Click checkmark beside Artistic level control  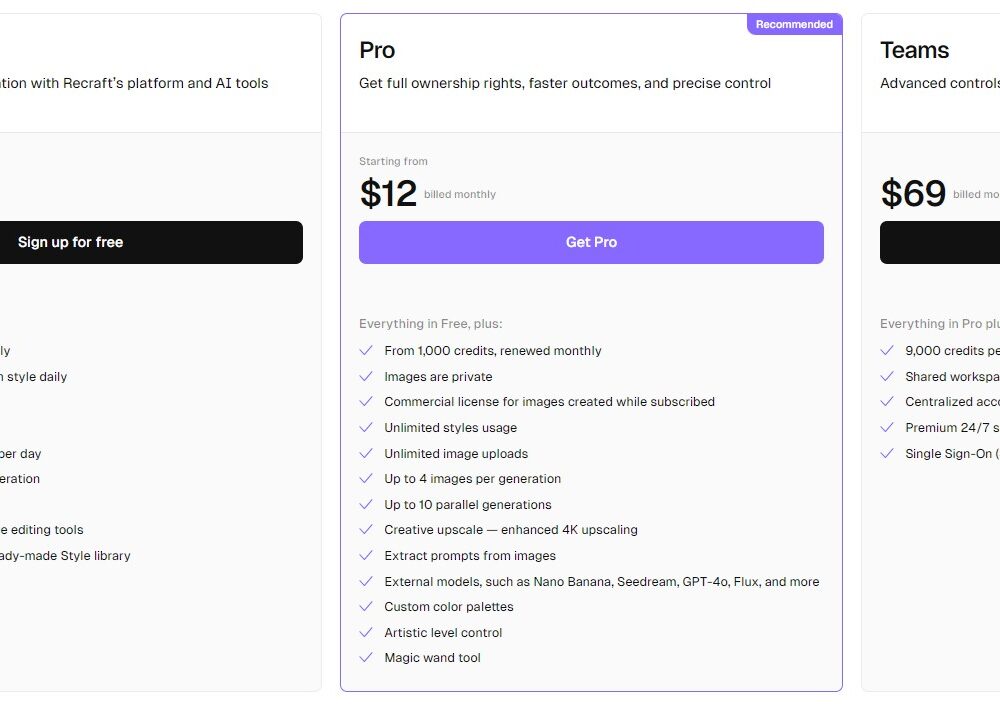click(x=366, y=633)
